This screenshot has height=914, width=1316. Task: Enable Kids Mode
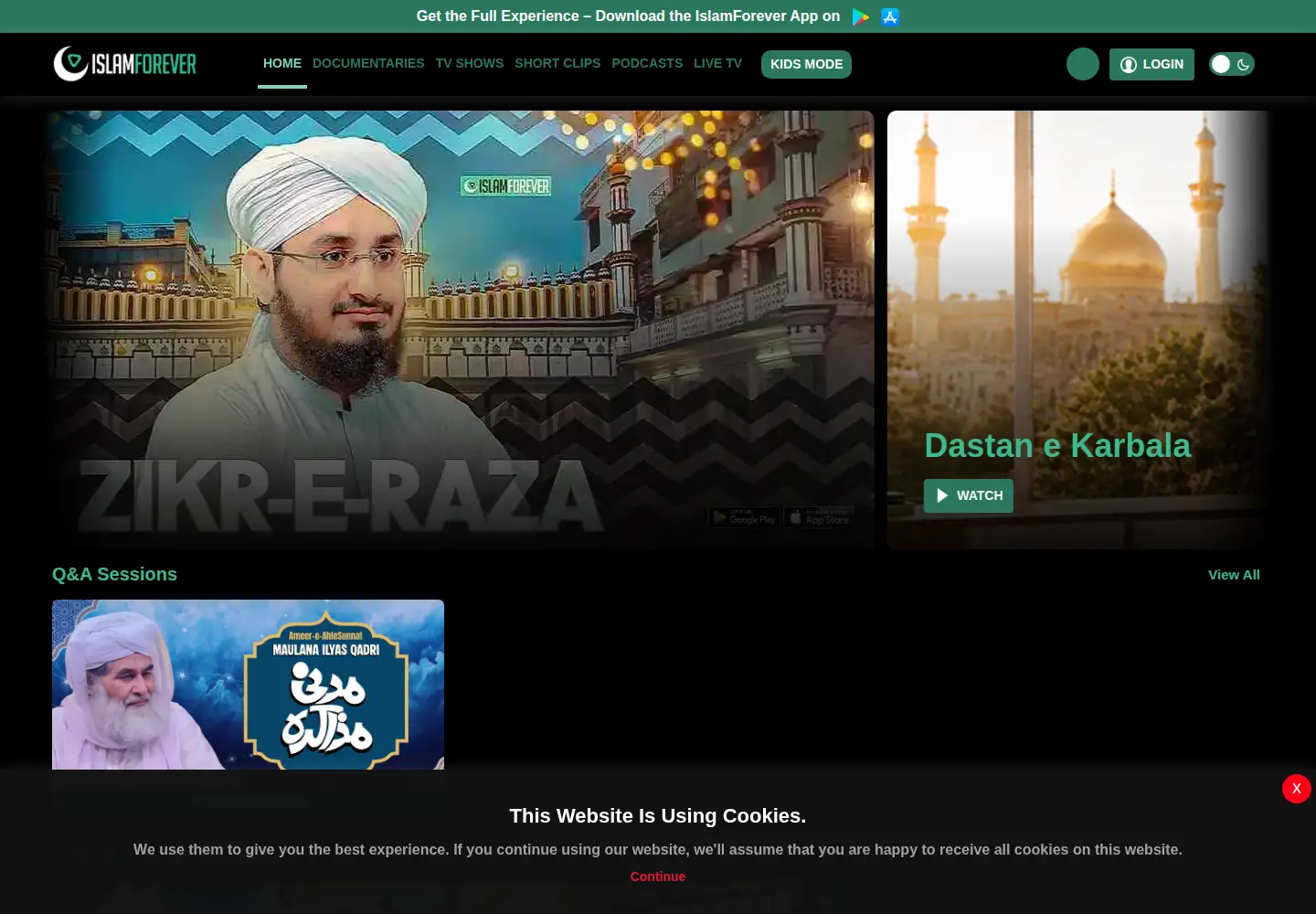806,64
